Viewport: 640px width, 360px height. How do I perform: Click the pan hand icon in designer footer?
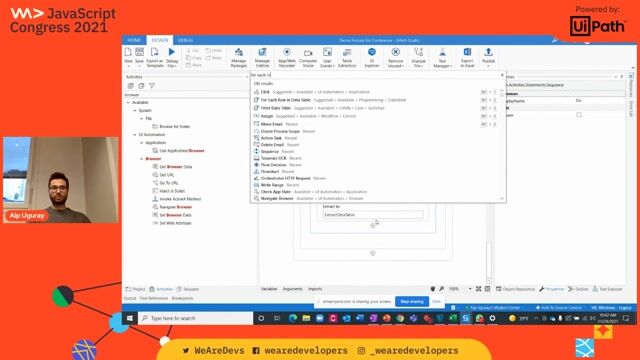pos(433,289)
